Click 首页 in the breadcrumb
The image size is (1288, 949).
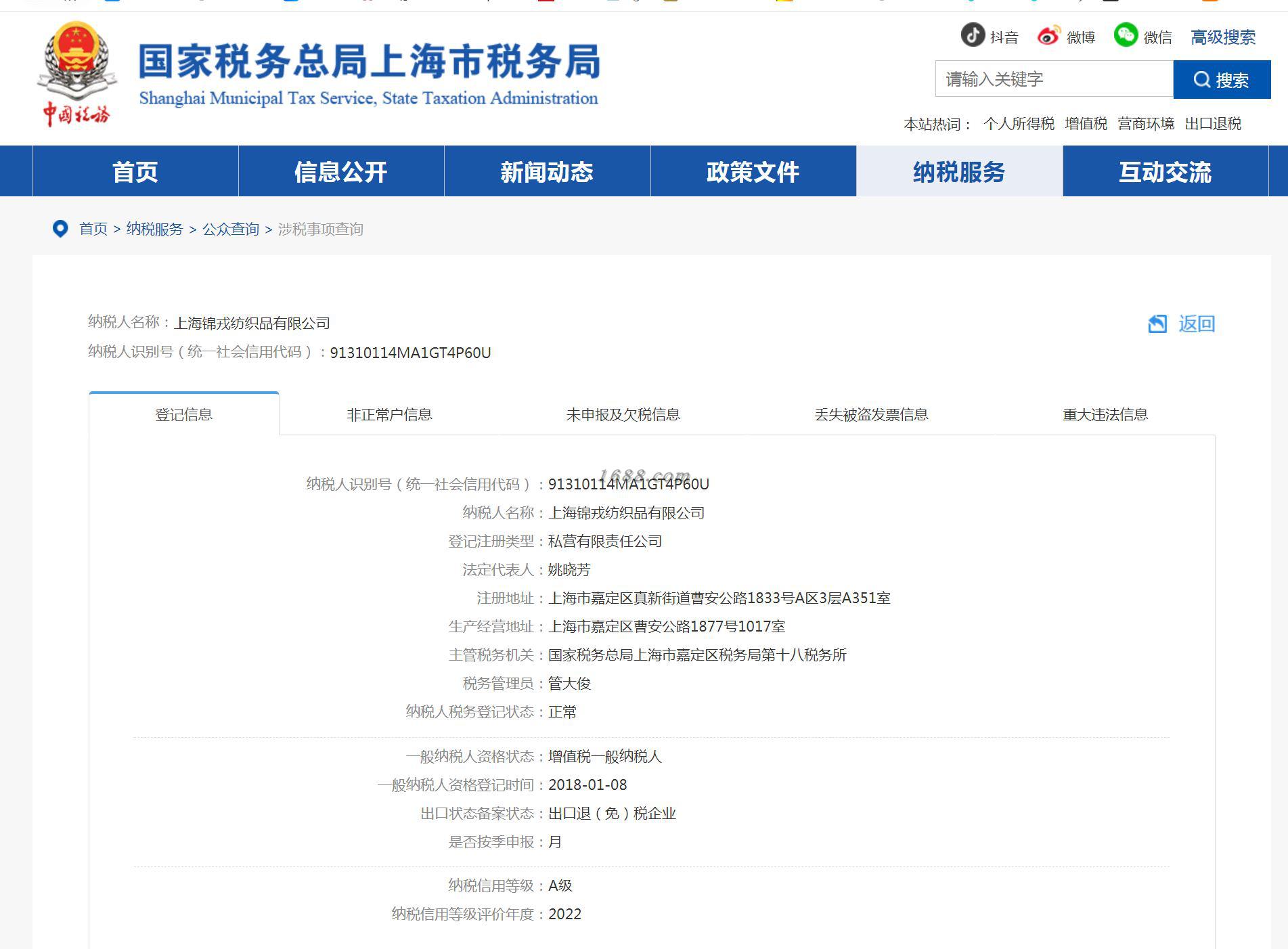tap(93, 229)
